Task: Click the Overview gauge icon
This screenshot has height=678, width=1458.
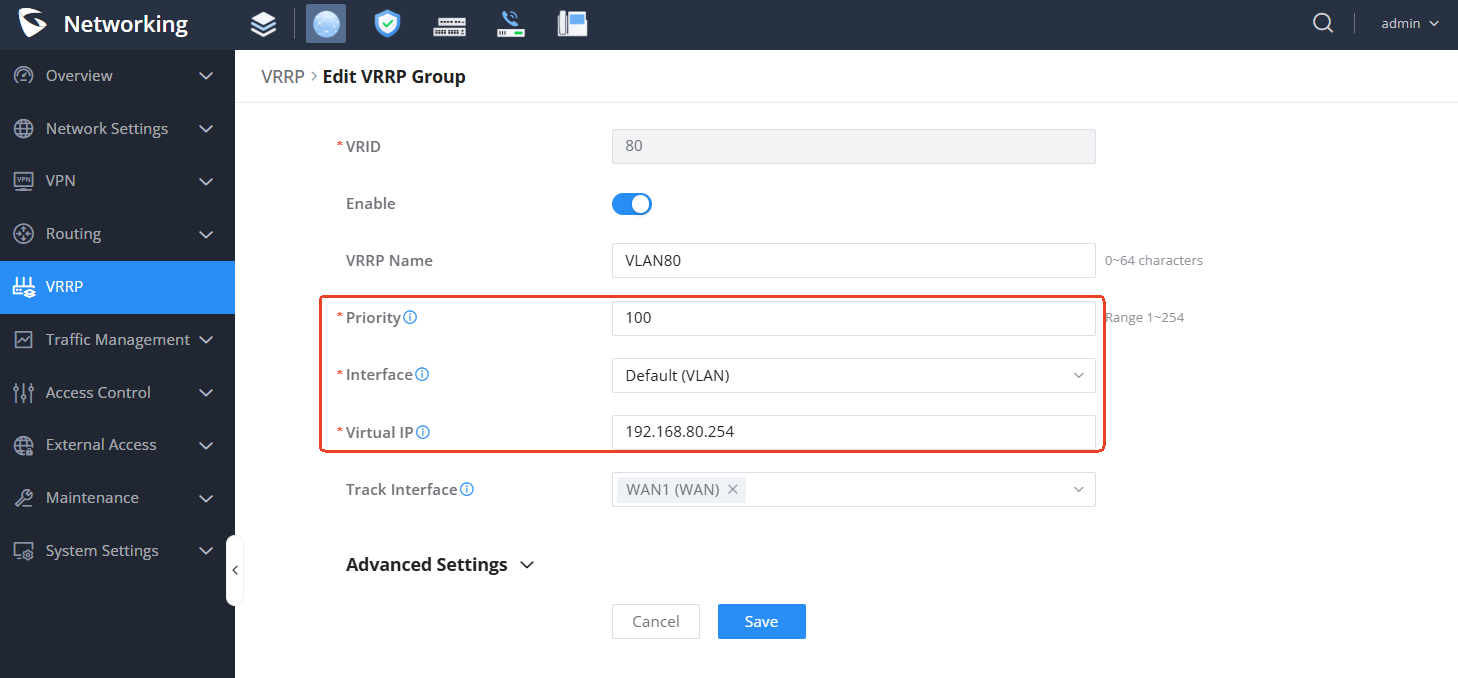Action: click(x=23, y=76)
